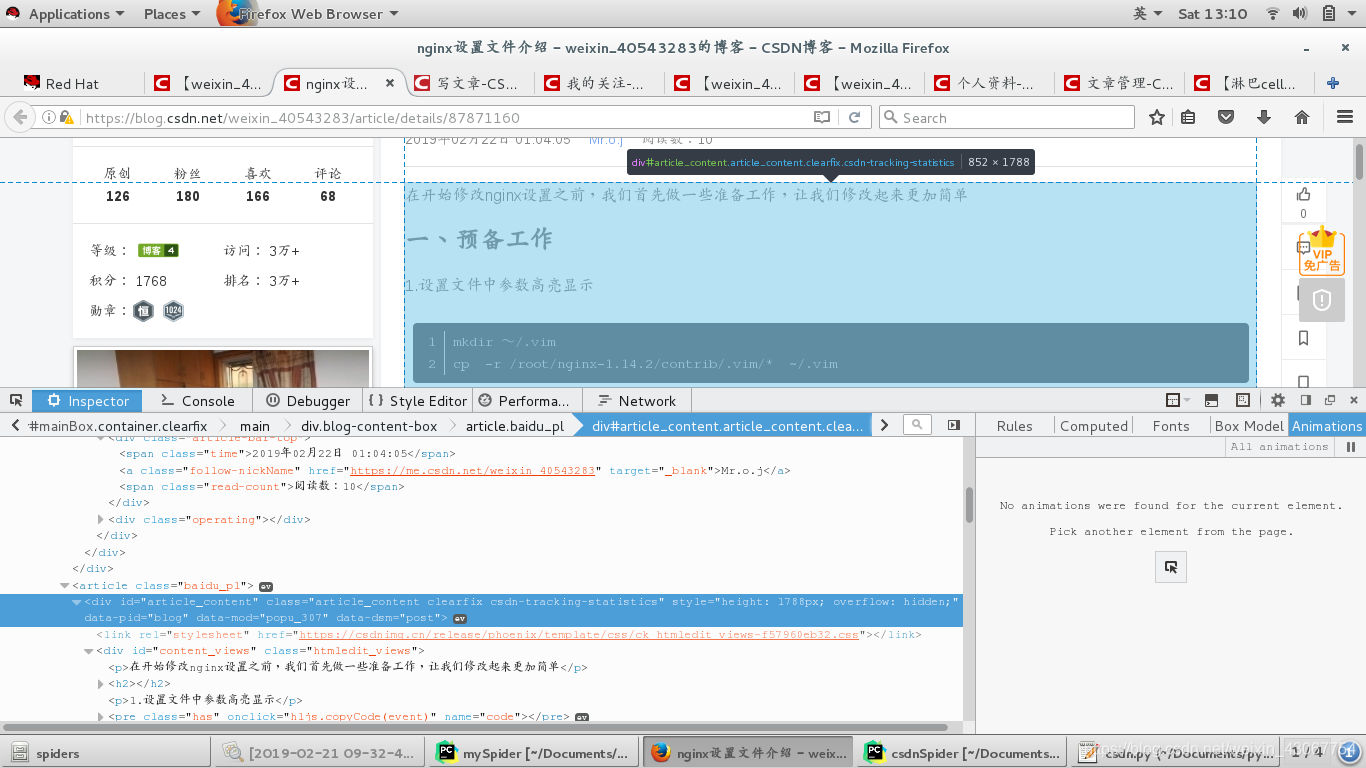Open the Style Editor tab
This screenshot has height=768, width=1366.
[418, 400]
